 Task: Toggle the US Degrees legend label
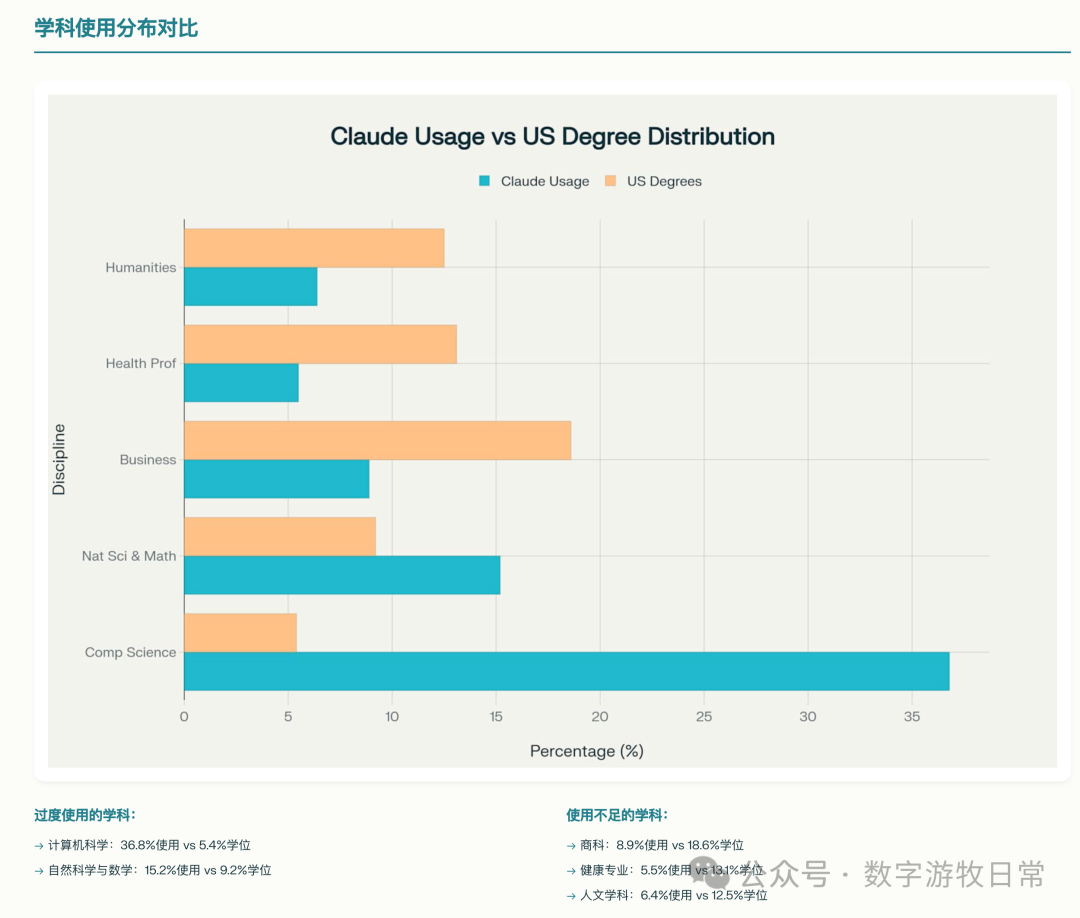click(664, 181)
